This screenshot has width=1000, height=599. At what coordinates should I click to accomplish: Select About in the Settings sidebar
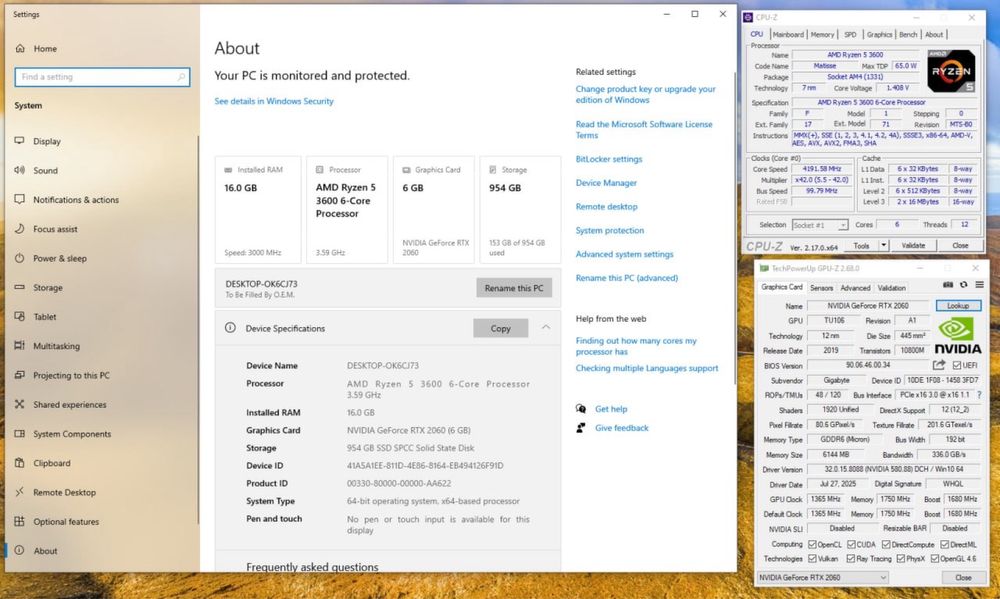pos(45,551)
